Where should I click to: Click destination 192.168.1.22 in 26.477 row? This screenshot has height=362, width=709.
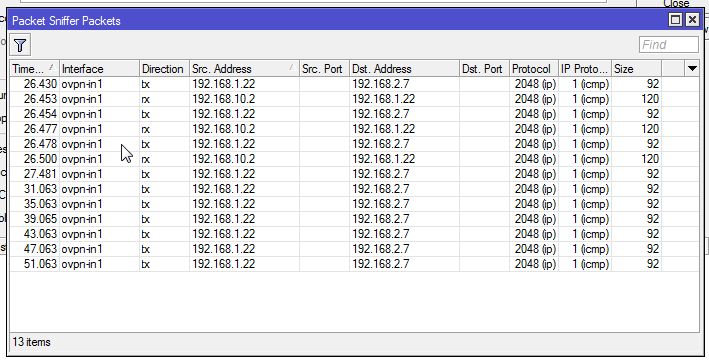coord(383,129)
